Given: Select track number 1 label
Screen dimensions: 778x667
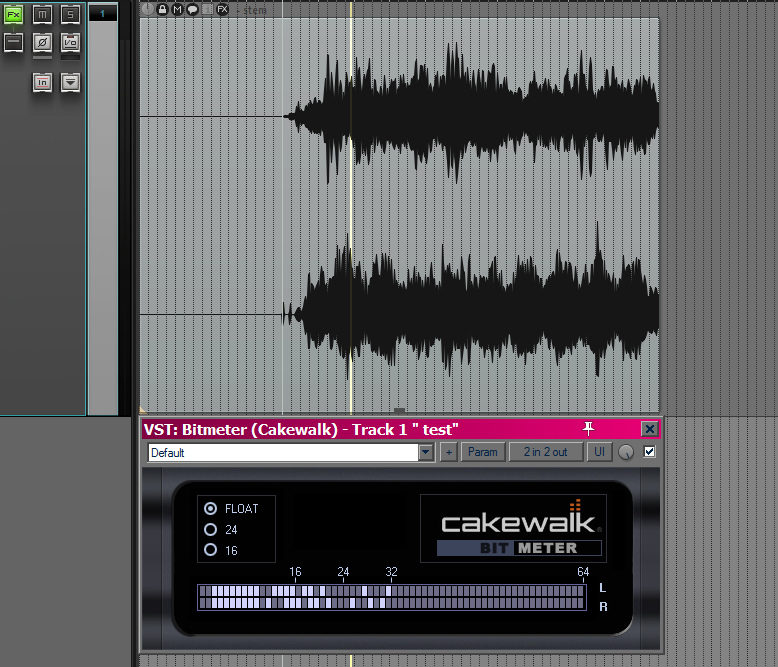Looking at the screenshot, I should [x=103, y=13].
